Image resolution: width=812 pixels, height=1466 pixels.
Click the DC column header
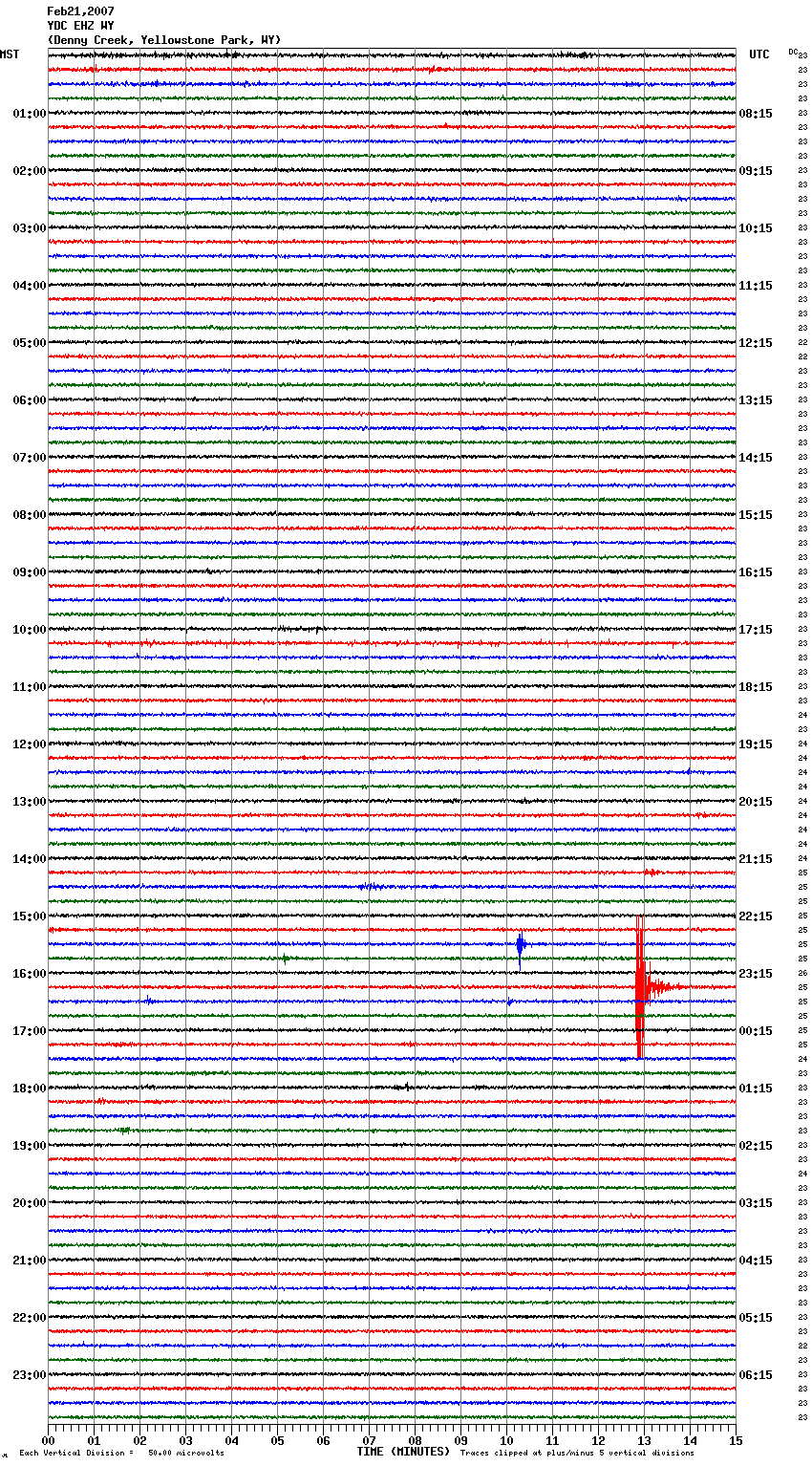pos(793,52)
